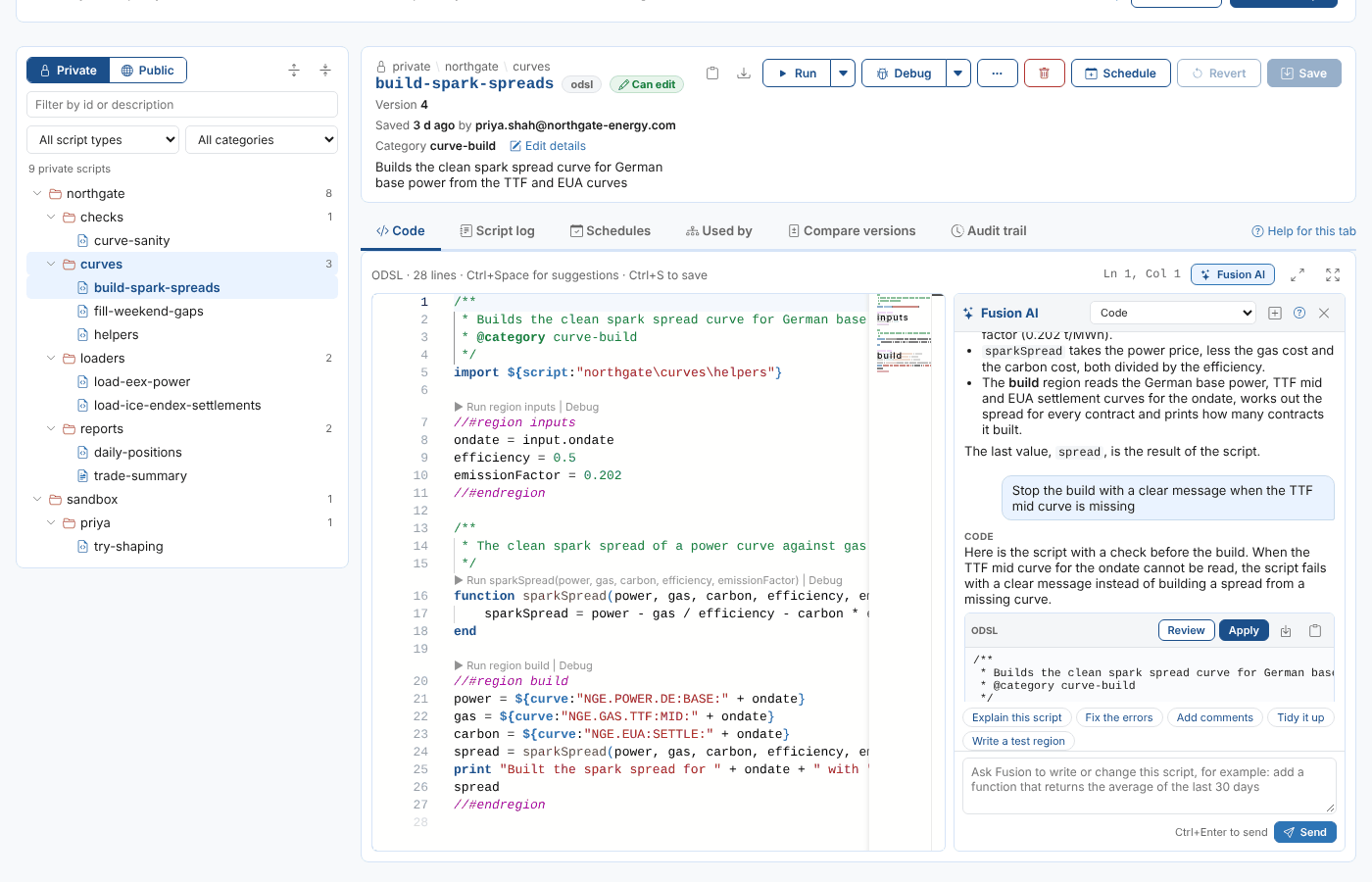
Task: Open the Debug options dropdown arrow
Action: (x=958, y=73)
